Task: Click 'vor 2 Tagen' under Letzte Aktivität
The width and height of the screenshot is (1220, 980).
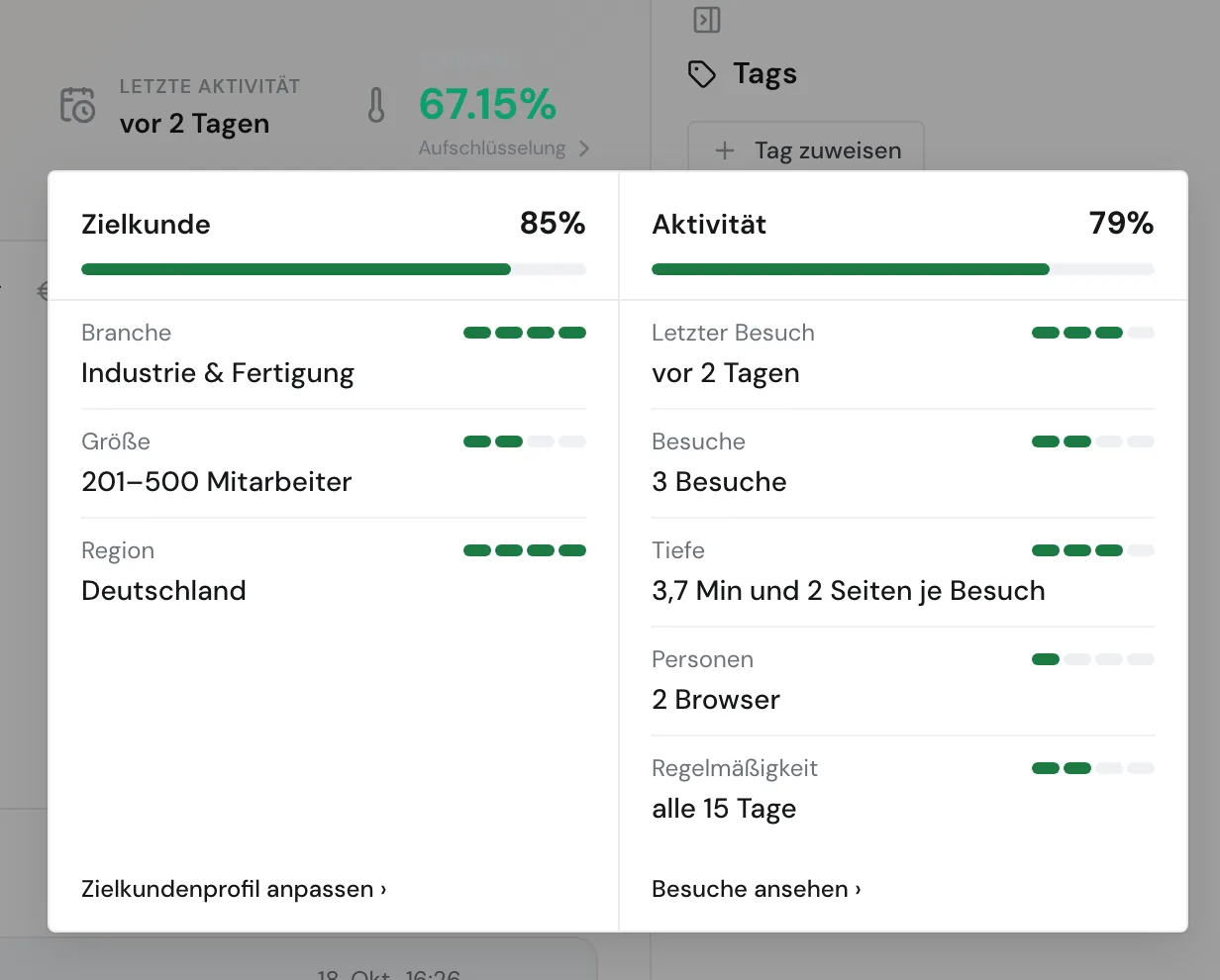Action: 194,124
